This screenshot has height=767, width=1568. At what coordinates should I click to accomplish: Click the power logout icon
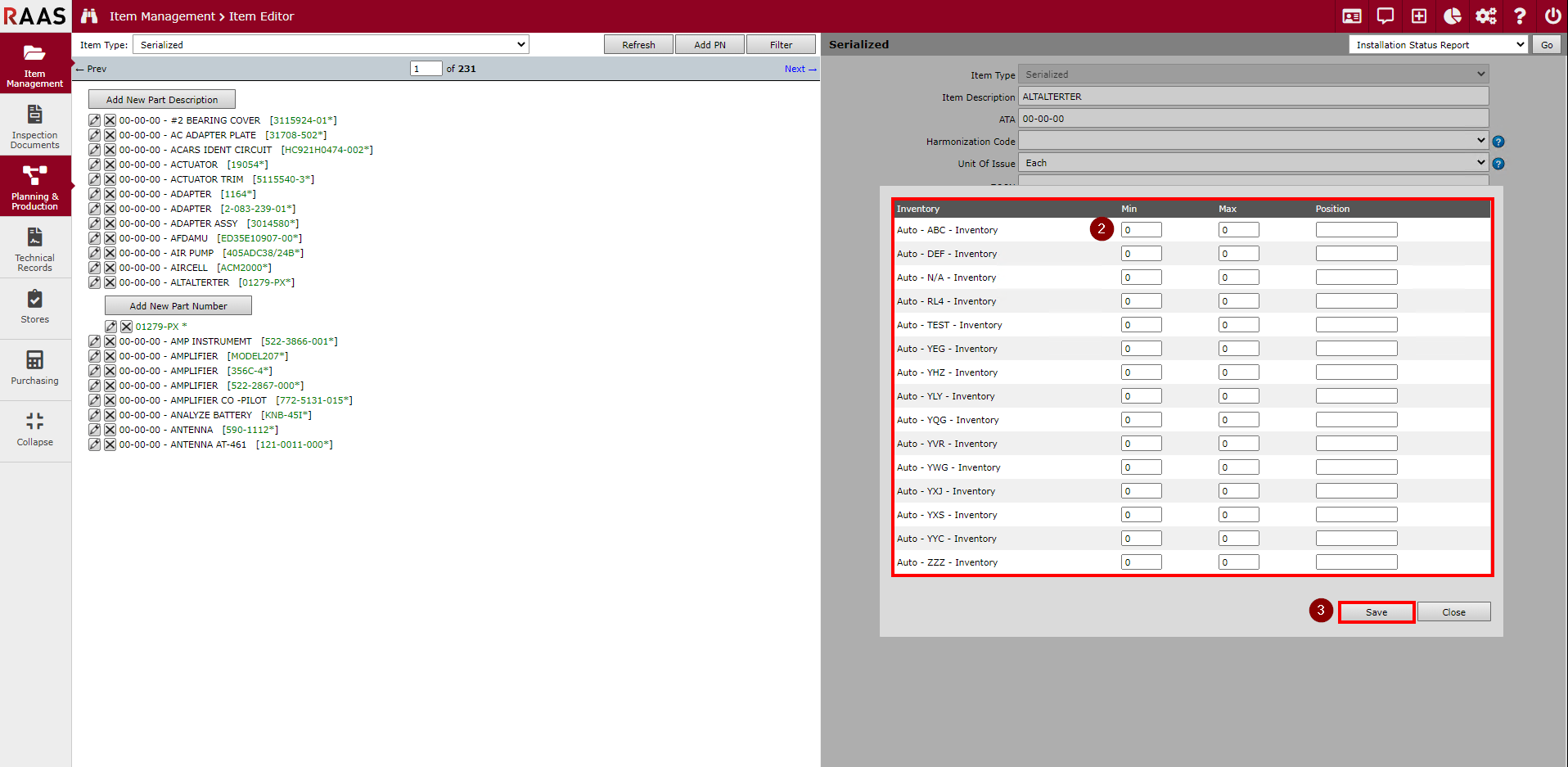1552,16
